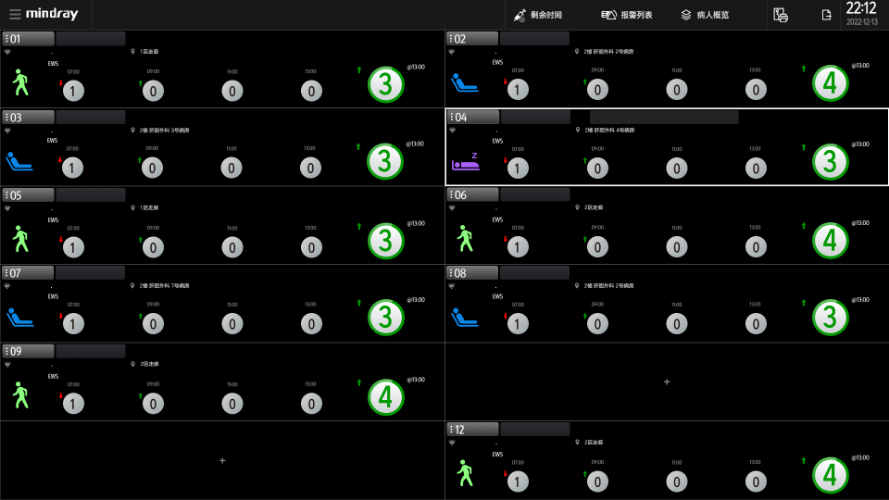Click the print report icon in top bar

pos(781,15)
